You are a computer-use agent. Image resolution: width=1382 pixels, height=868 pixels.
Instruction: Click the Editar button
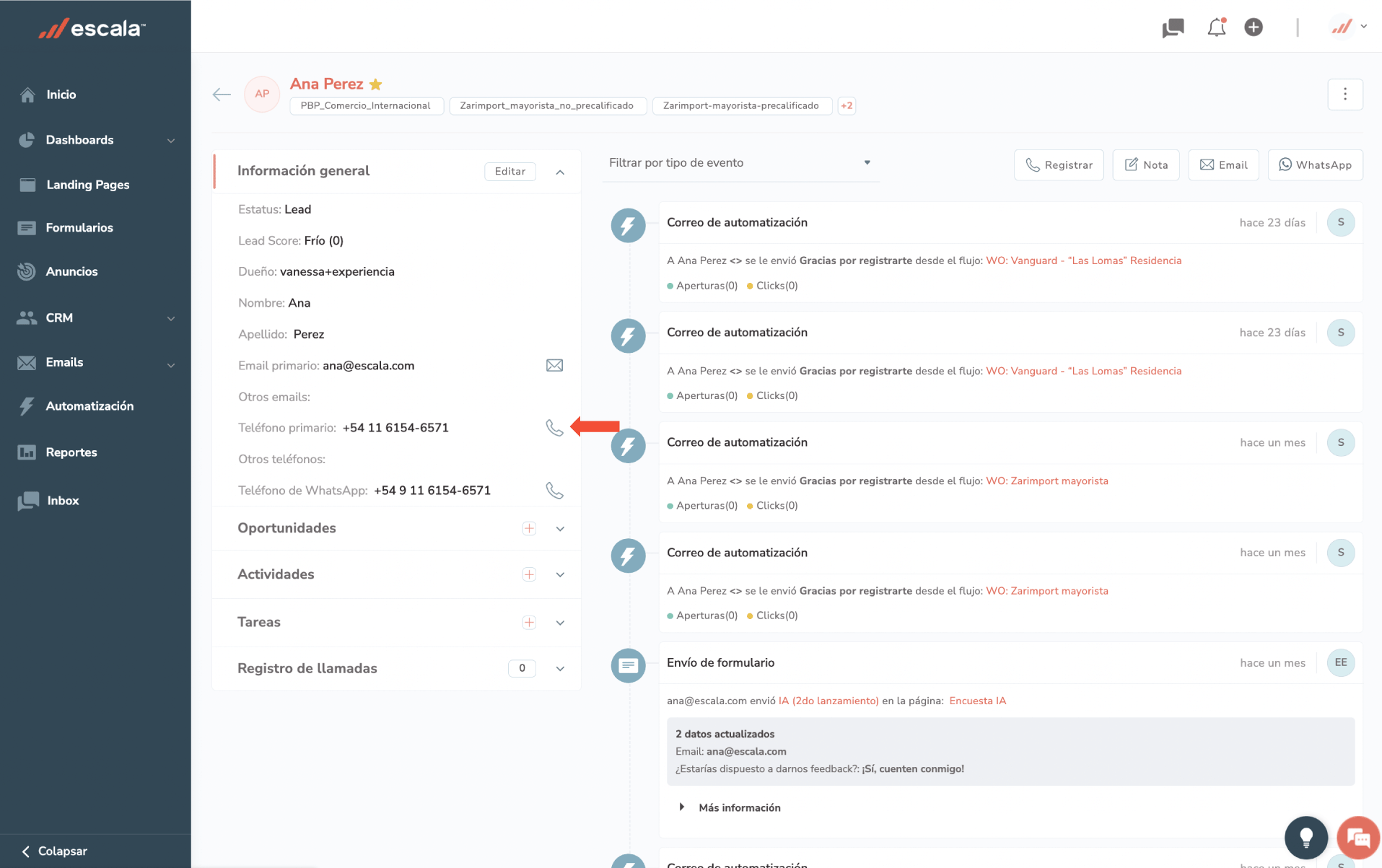[x=509, y=171]
